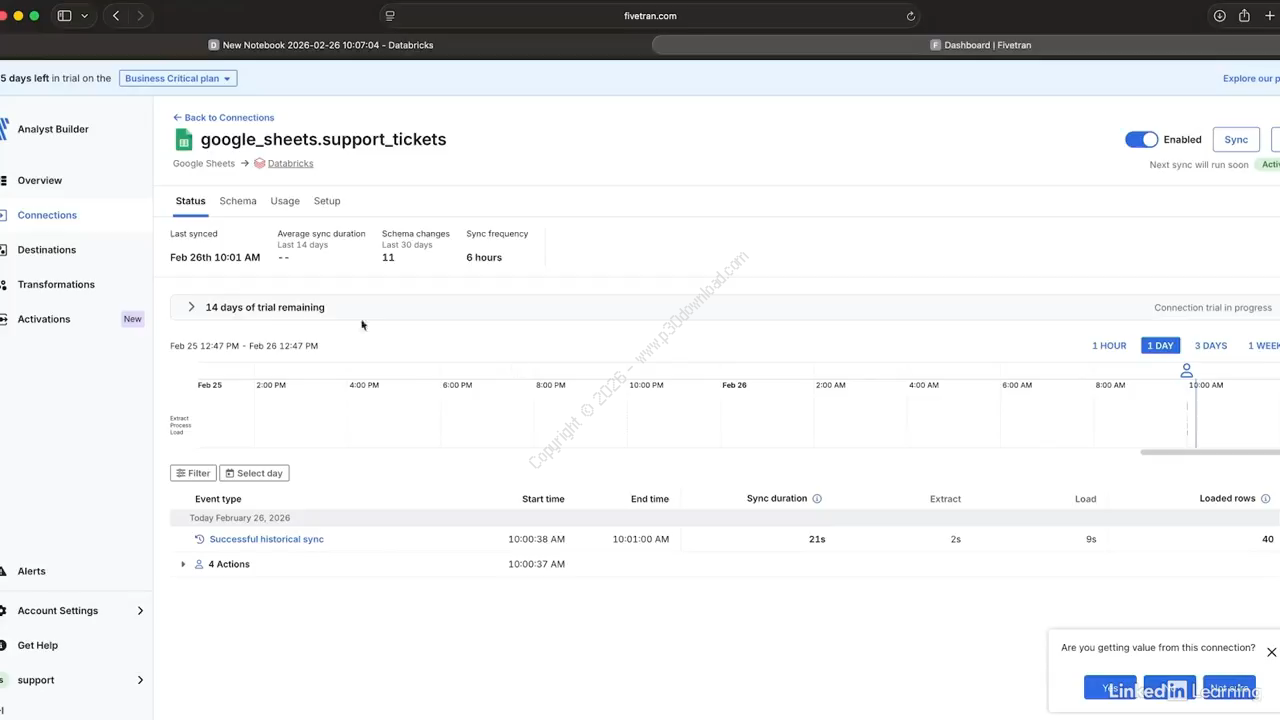Image resolution: width=1280 pixels, height=720 pixels.
Task: Click the site settings icon in the address bar
Action: [390, 16]
